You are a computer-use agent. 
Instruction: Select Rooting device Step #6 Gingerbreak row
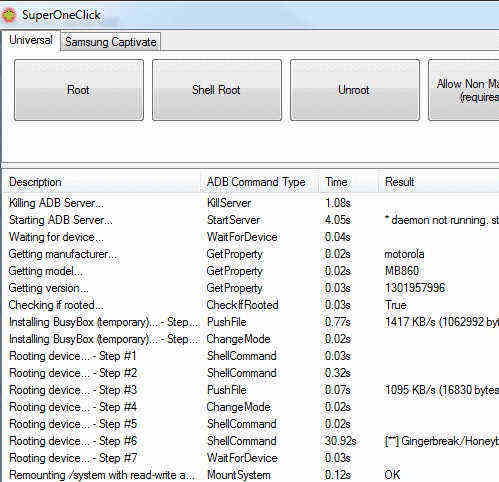(252, 441)
